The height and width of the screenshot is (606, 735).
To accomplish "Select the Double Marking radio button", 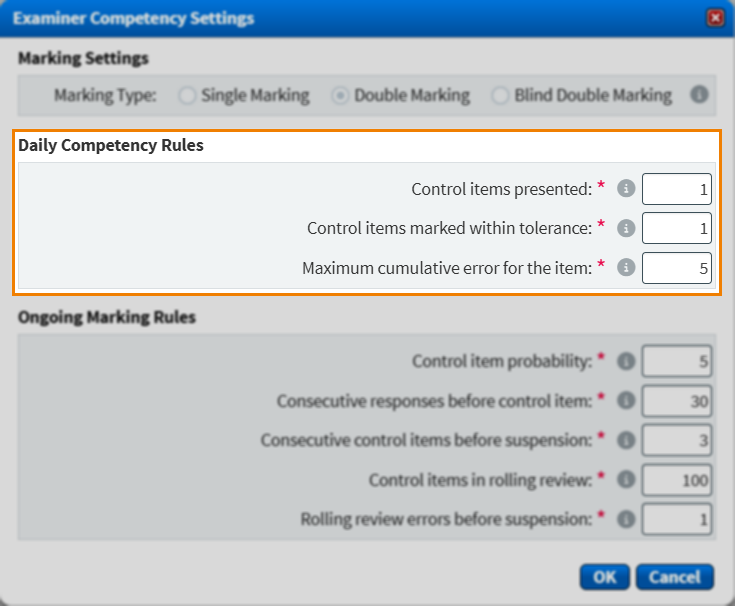I will (x=340, y=96).
